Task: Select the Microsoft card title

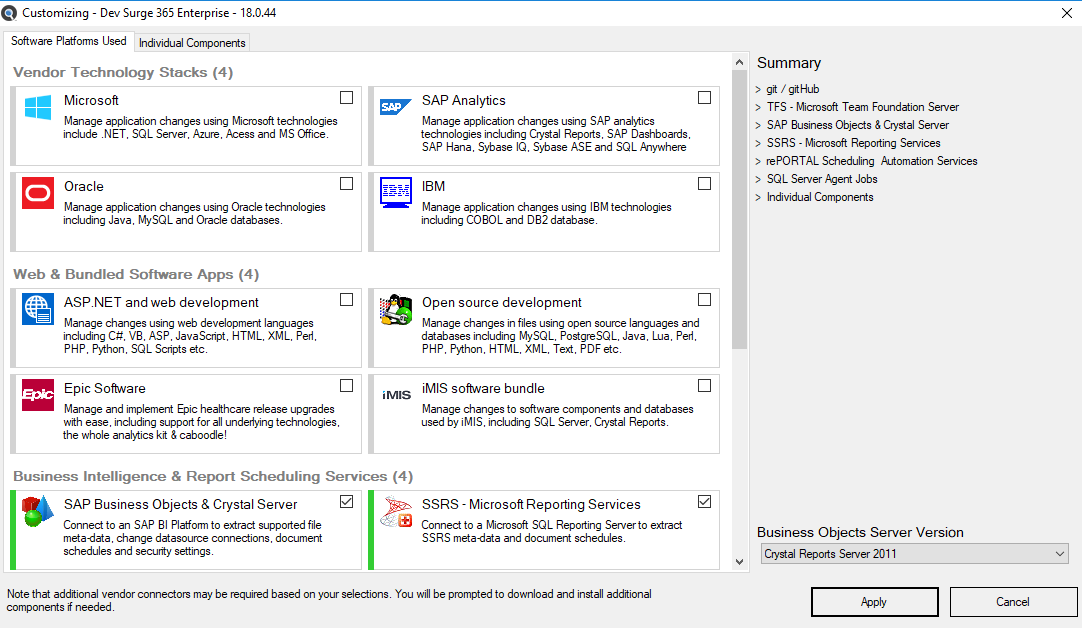Action: [91, 100]
